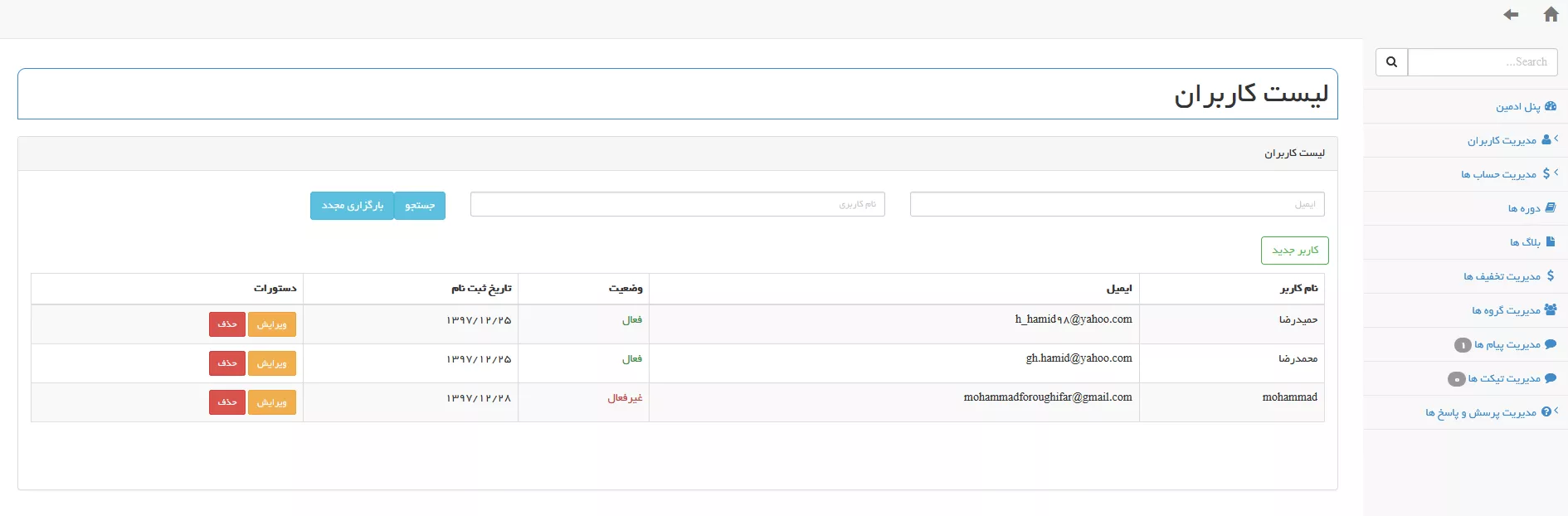Click the بارگزاری مجدد reload button

click(x=353, y=206)
